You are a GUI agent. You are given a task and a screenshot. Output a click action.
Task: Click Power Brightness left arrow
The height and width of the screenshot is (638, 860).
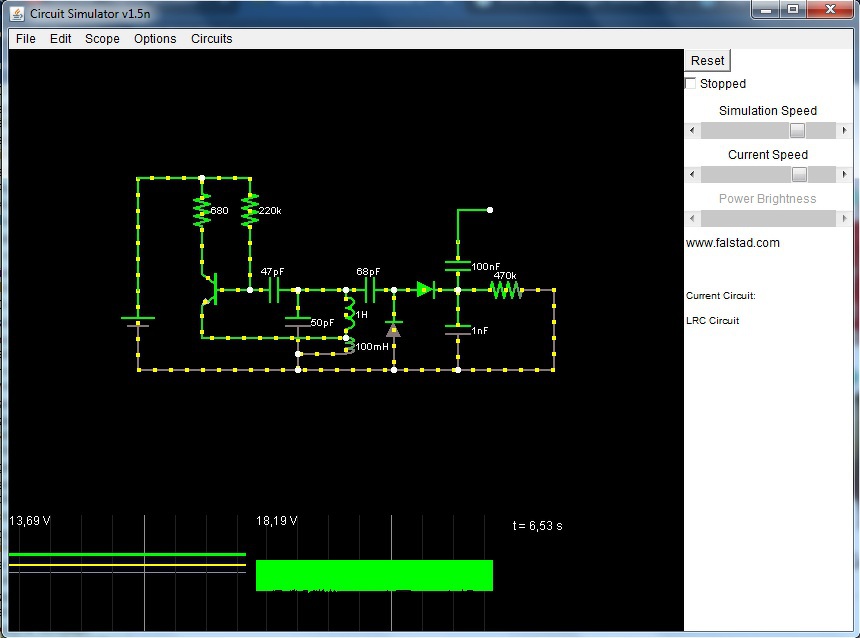point(692,218)
